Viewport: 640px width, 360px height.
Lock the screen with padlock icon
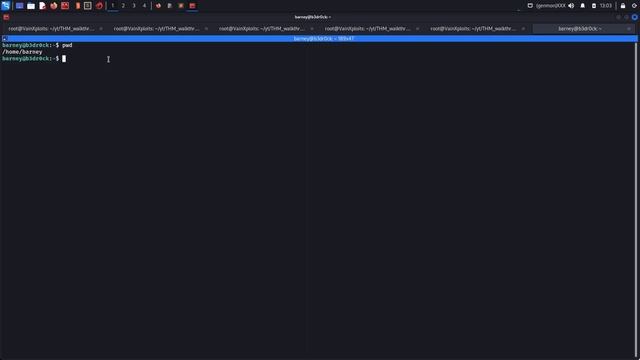tap(623, 6)
